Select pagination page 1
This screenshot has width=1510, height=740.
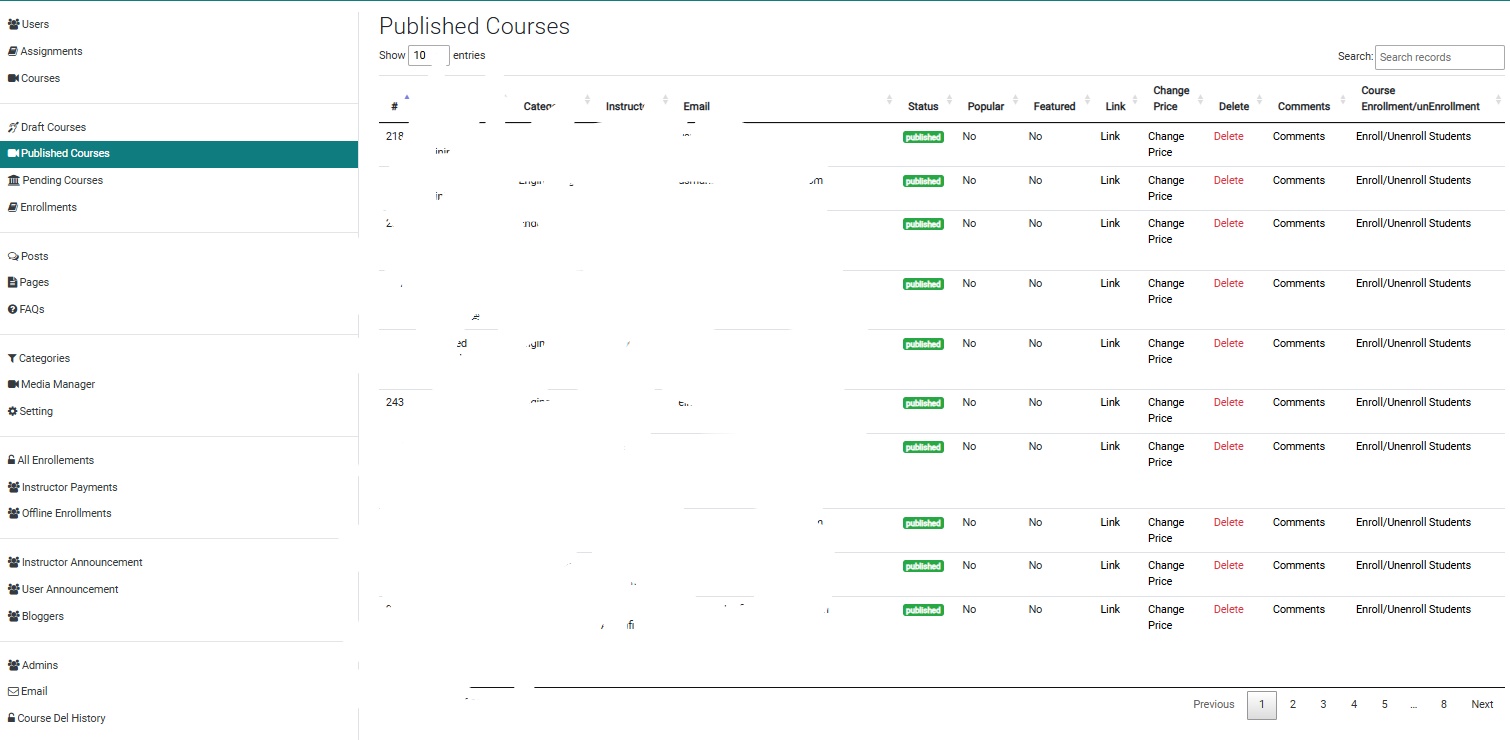(1262, 704)
